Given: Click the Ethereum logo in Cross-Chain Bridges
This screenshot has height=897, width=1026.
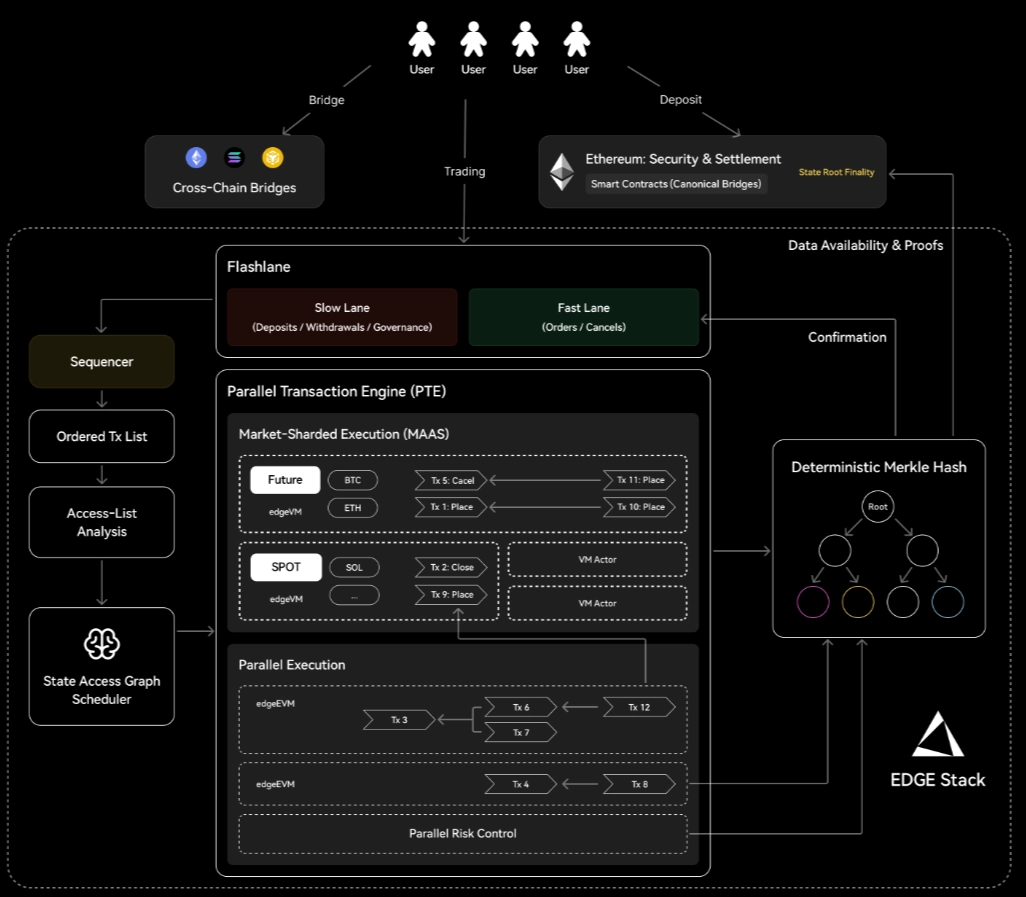Looking at the screenshot, I should (x=196, y=158).
